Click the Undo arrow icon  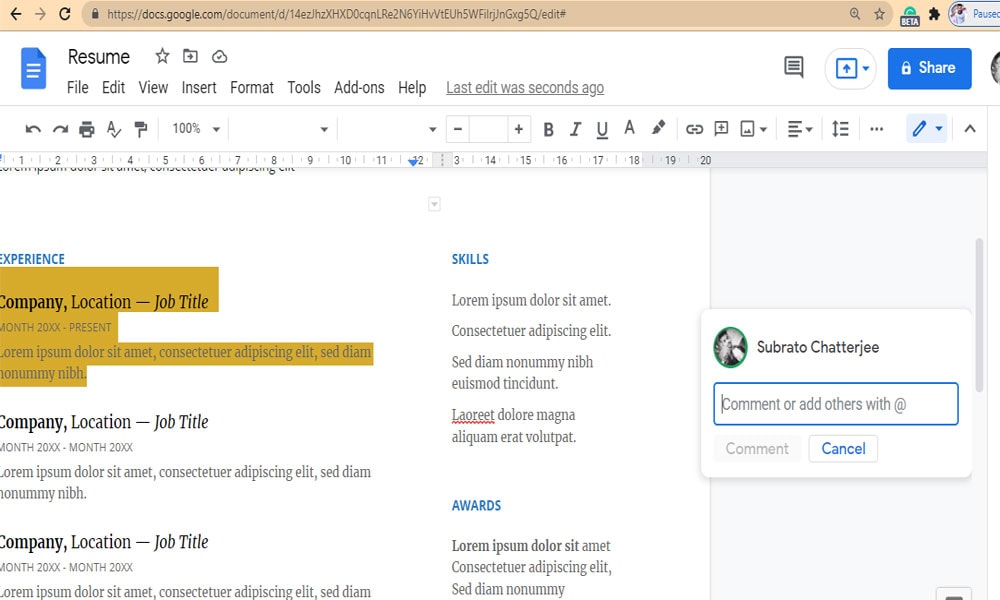click(x=33, y=129)
